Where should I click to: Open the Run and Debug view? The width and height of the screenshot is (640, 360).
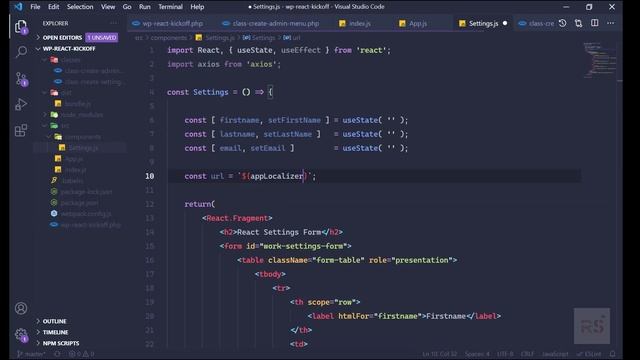click(21, 104)
